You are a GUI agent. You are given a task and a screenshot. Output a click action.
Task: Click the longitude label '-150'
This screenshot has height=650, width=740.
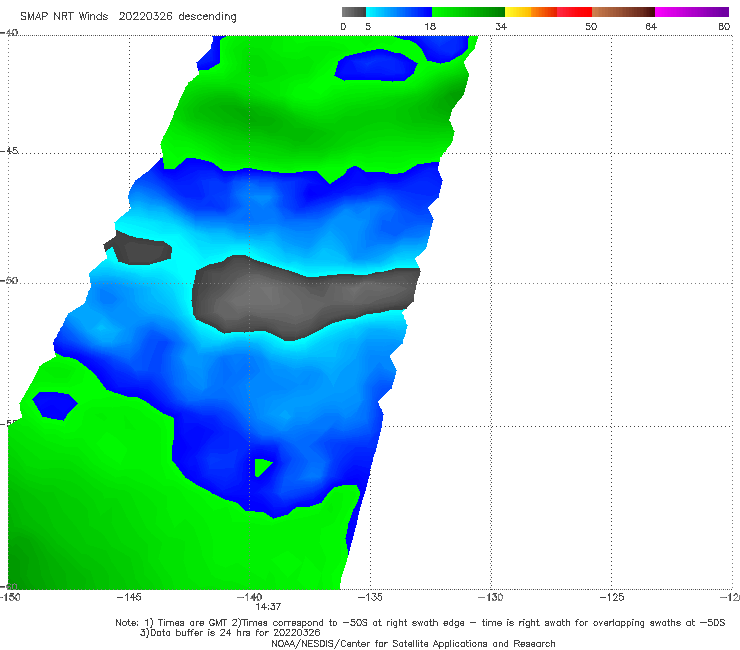click(x=10, y=597)
